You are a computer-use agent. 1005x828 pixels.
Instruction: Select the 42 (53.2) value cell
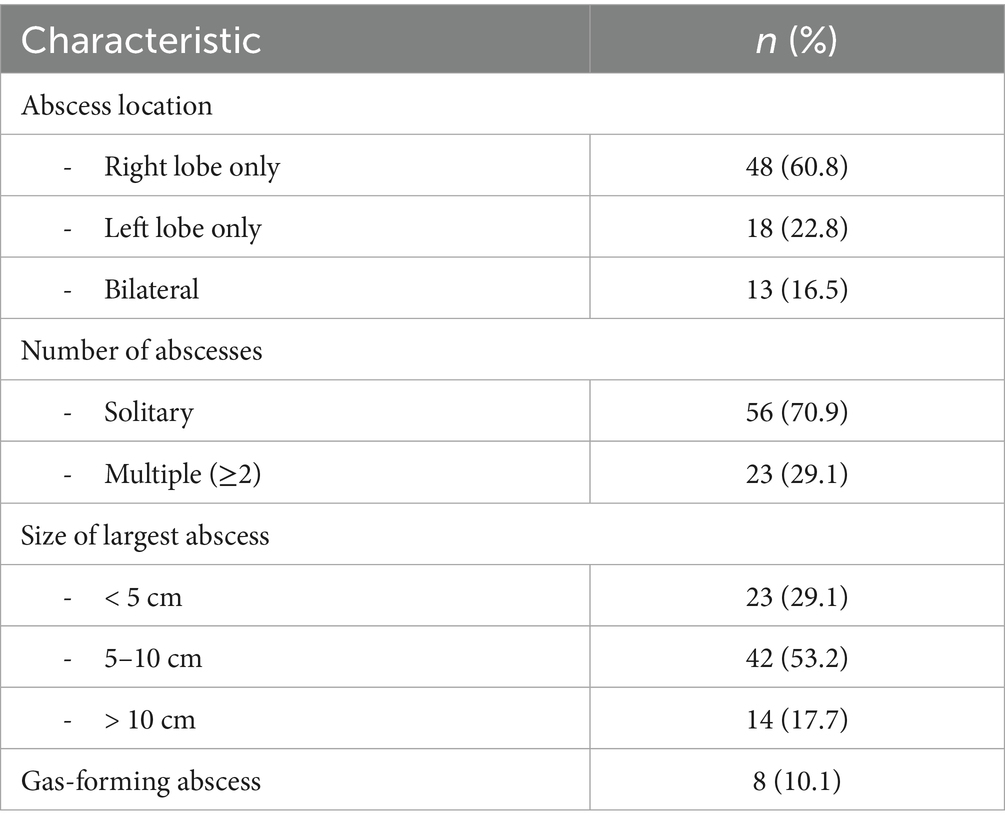click(797, 658)
